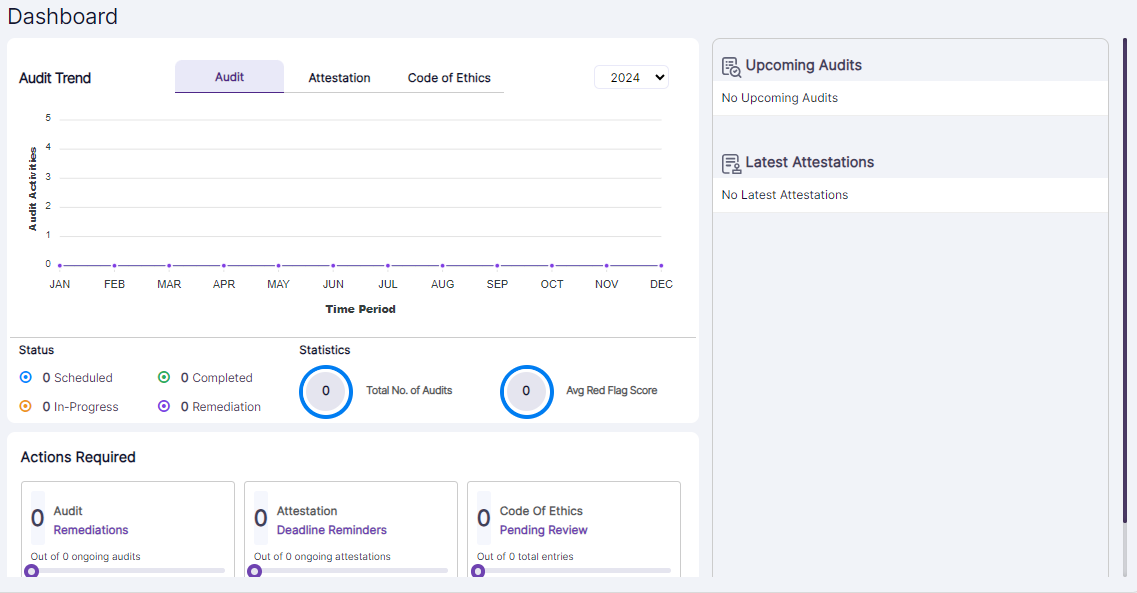
Task: Open the 2024 year dropdown
Action: coord(631,77)
